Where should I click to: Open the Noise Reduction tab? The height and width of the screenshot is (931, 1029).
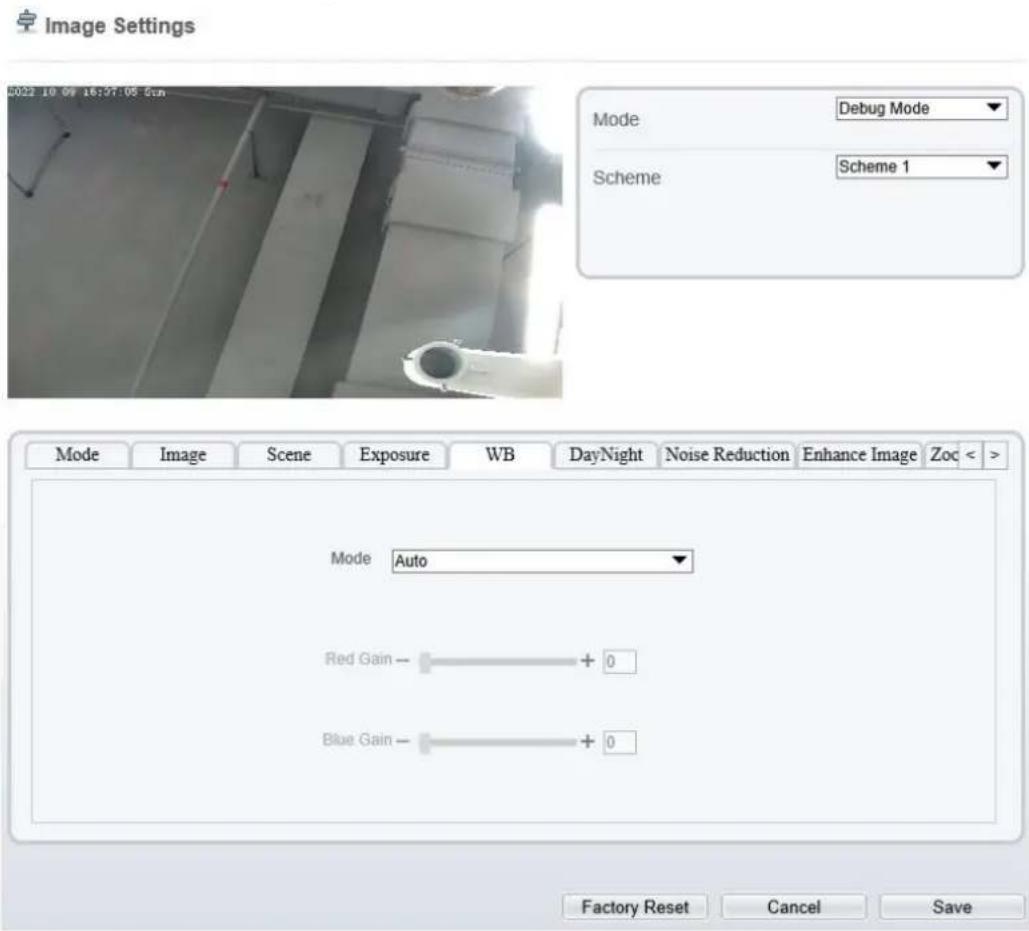coord(727,455)
